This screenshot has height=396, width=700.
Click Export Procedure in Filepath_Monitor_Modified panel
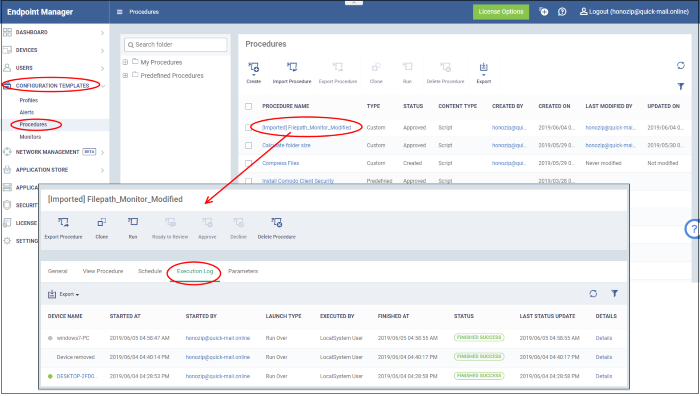[63, 222]
